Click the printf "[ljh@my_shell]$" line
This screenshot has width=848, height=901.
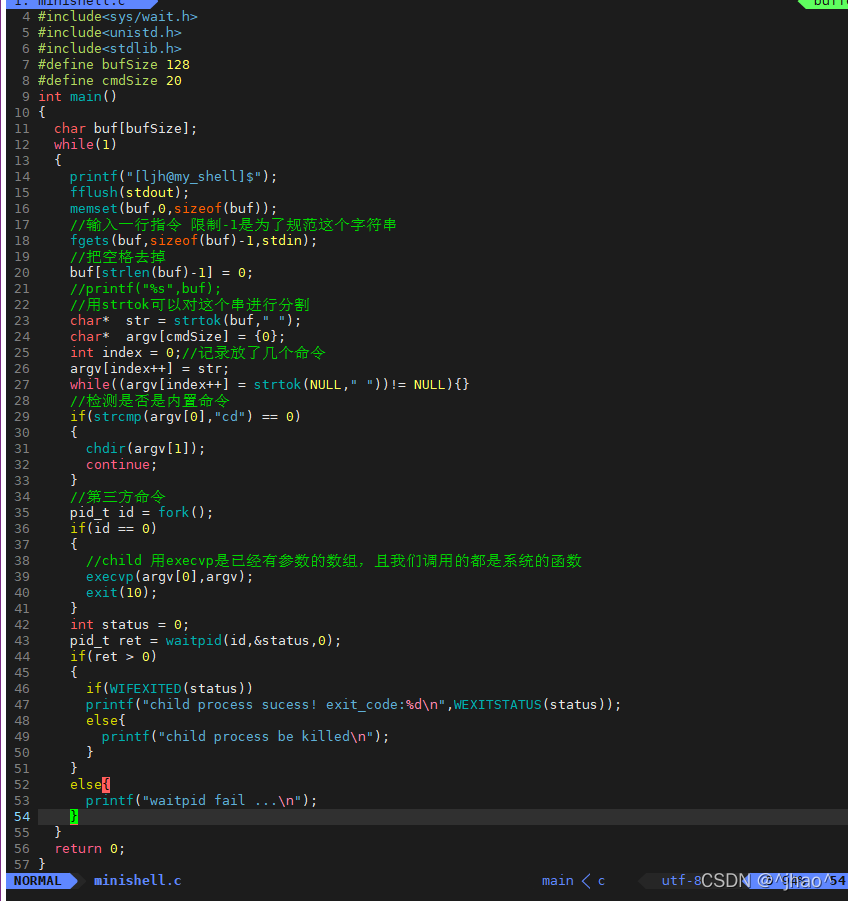[x=174, y=176]
